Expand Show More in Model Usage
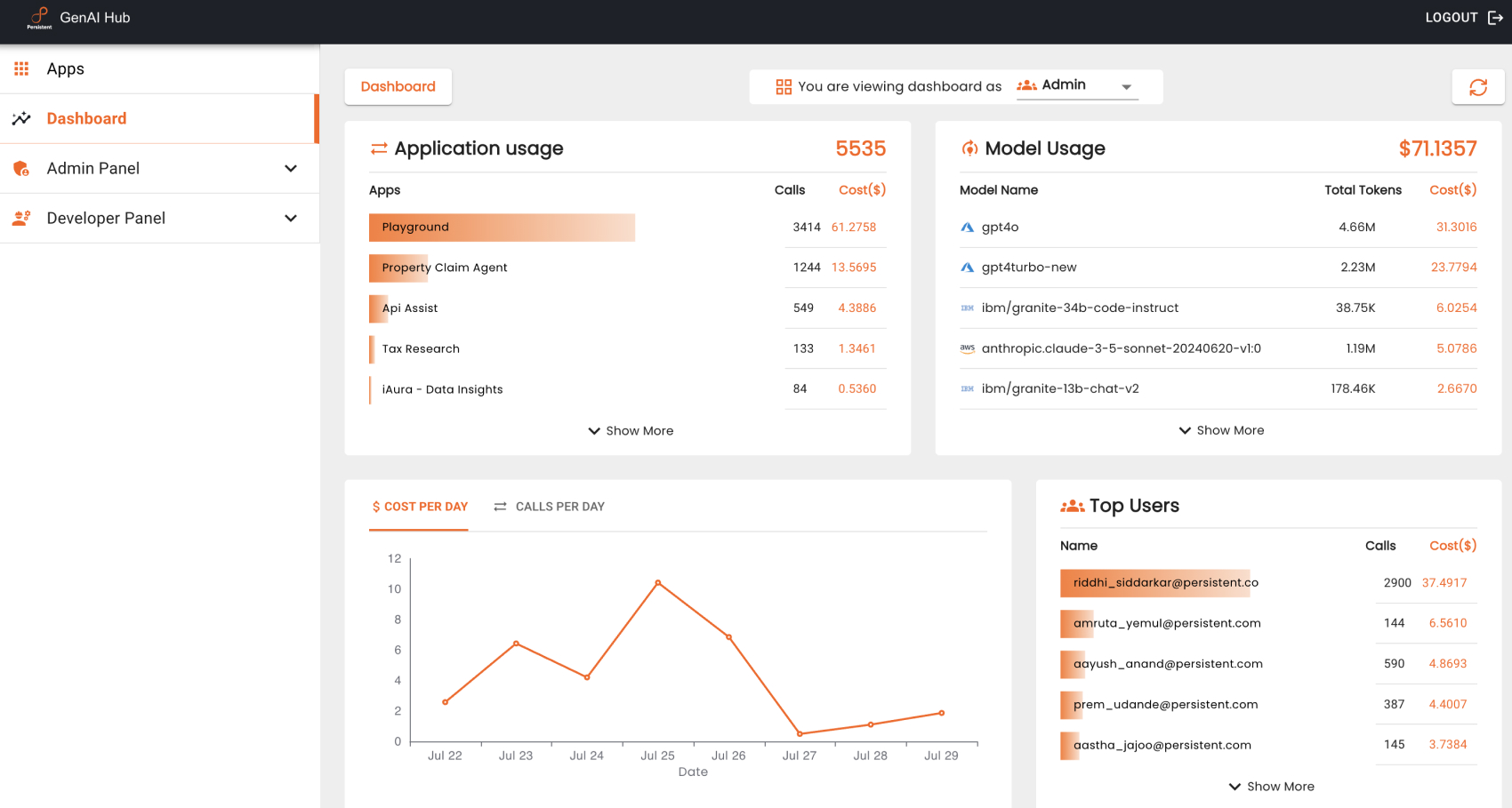 [x=1220, y=430]
